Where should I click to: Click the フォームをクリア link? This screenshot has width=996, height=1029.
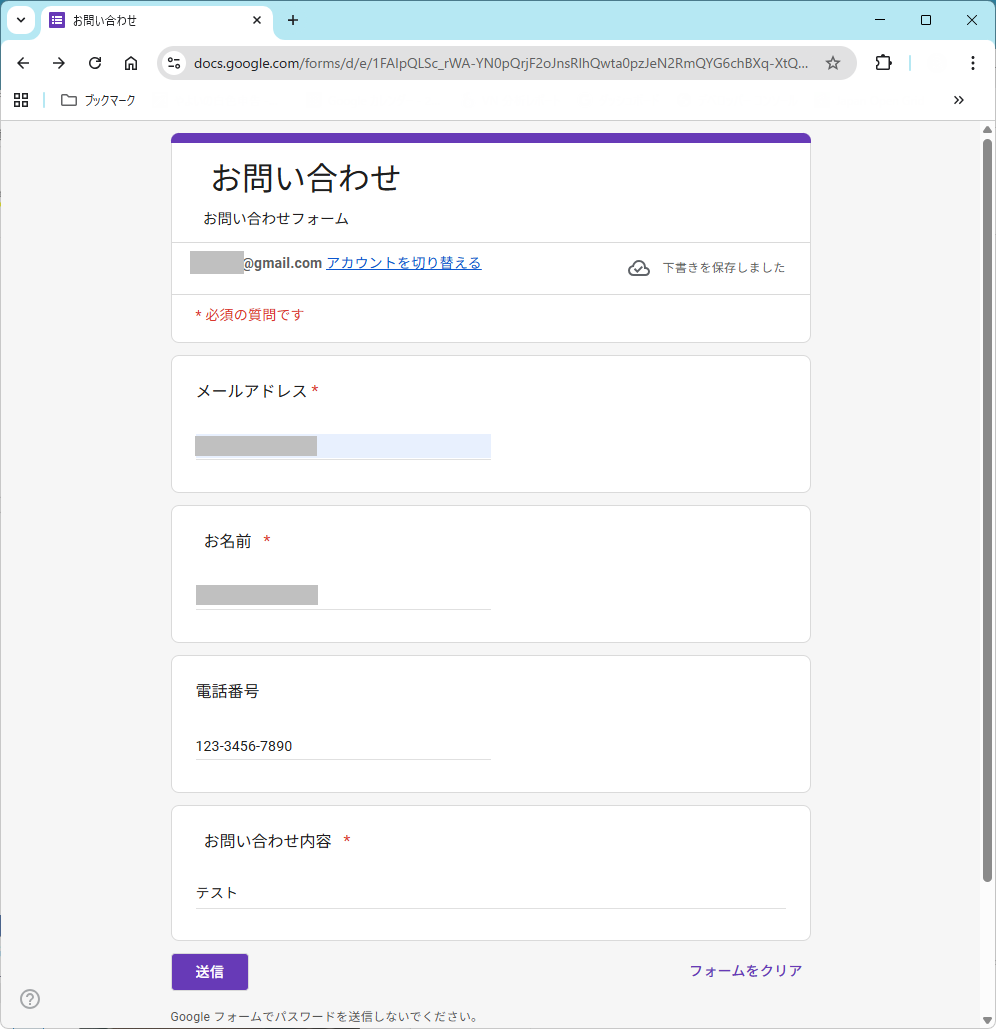745,970
